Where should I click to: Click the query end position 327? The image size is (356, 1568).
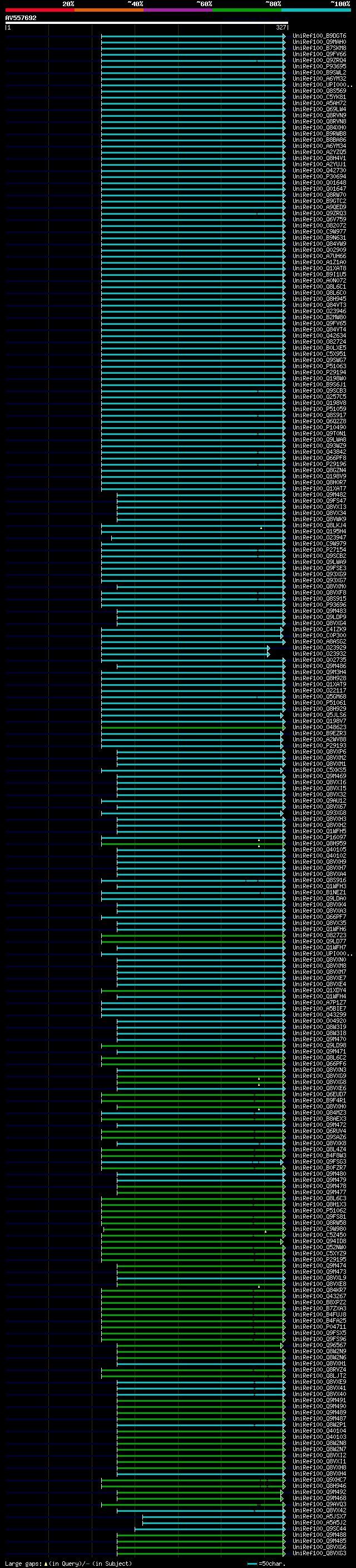(281, 27)
